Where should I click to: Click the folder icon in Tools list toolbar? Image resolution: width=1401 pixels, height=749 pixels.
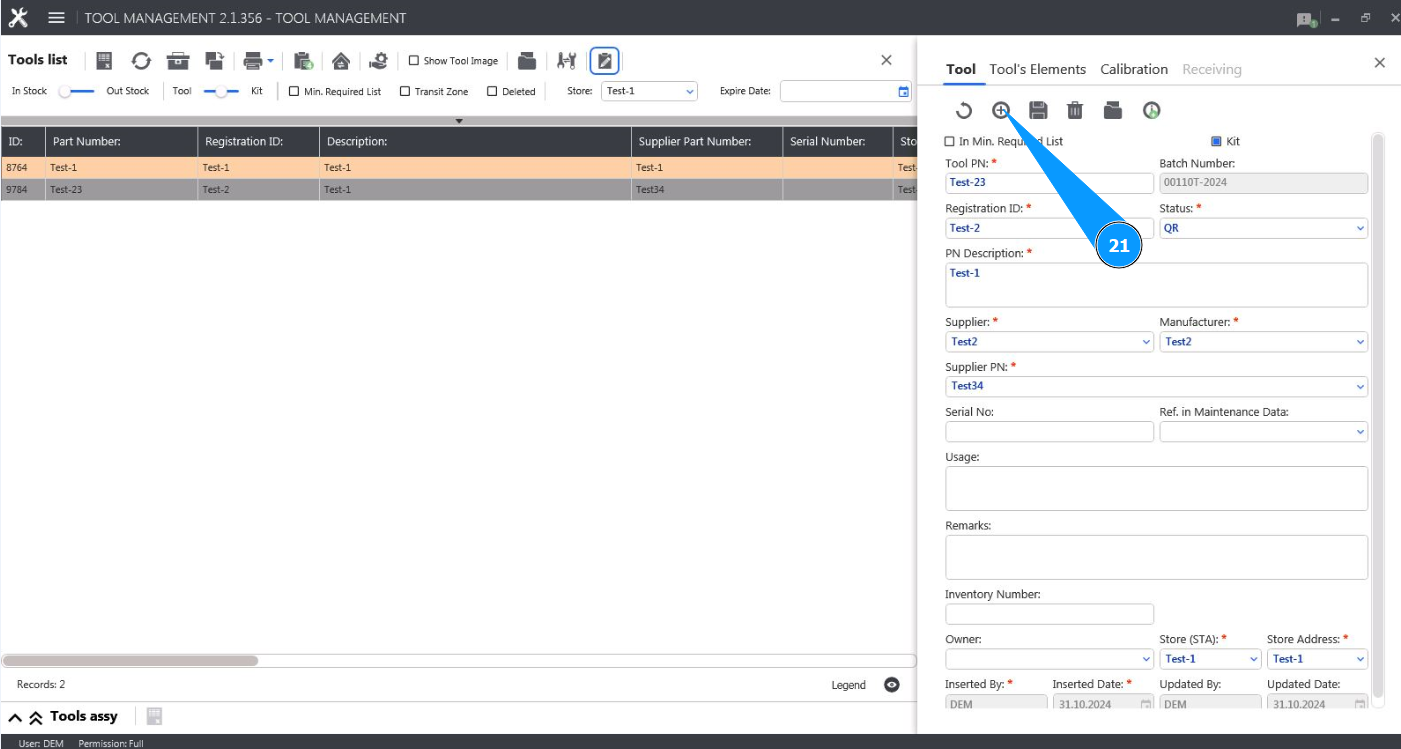pos(527,61)
